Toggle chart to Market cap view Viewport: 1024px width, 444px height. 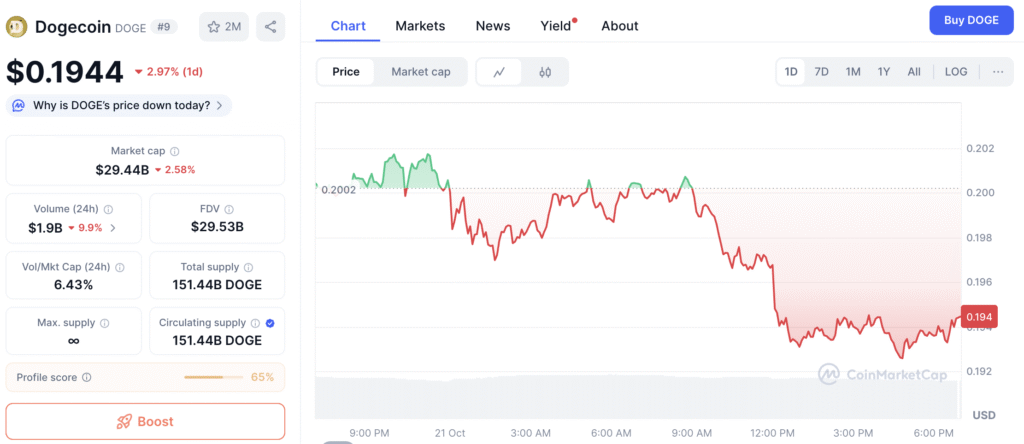point(420,72)
